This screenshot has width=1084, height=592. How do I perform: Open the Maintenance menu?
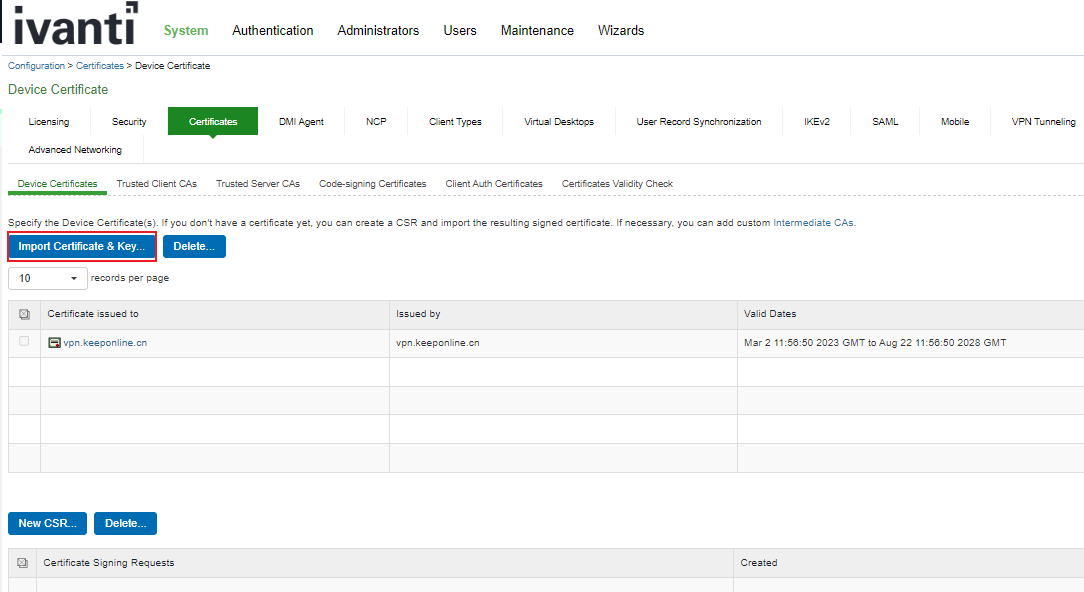click(x=537, y=30)
